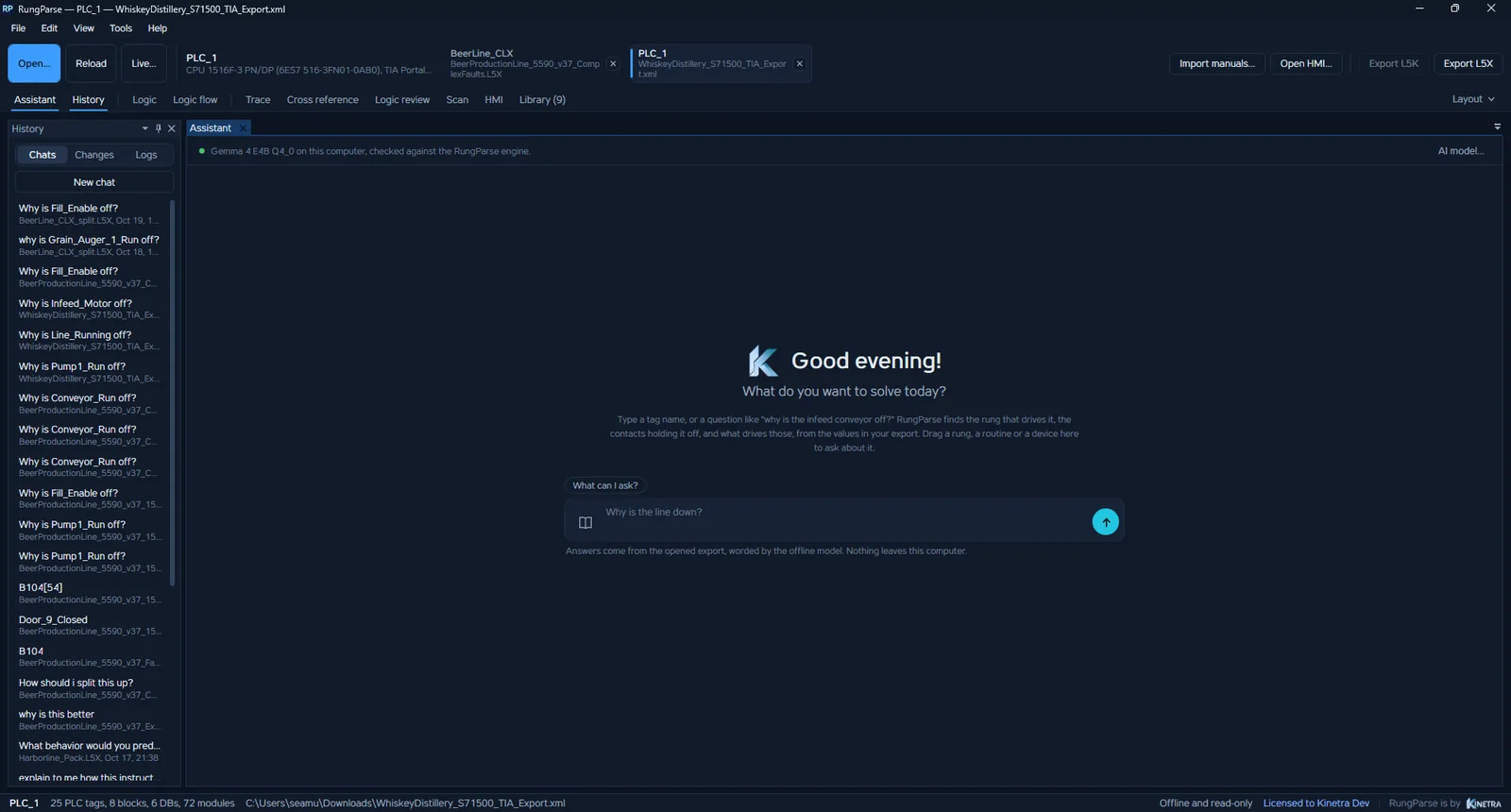Select the Assistant view tab
This screenshot has height=812, width=1511.
(x=35, y=100)
